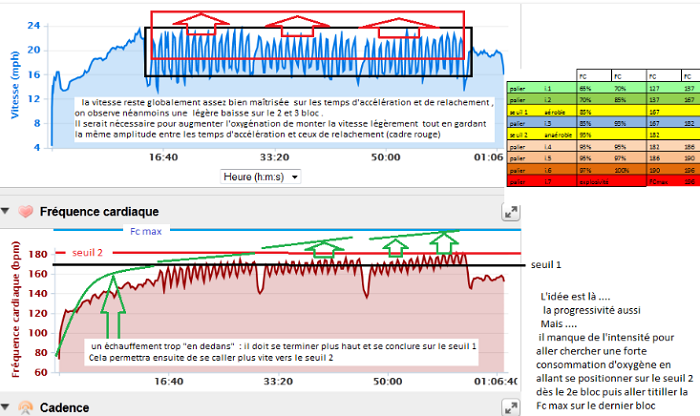Enlarge the Cadence chart with expand icon
Screen dimensions: 700x416
(510, 408)
